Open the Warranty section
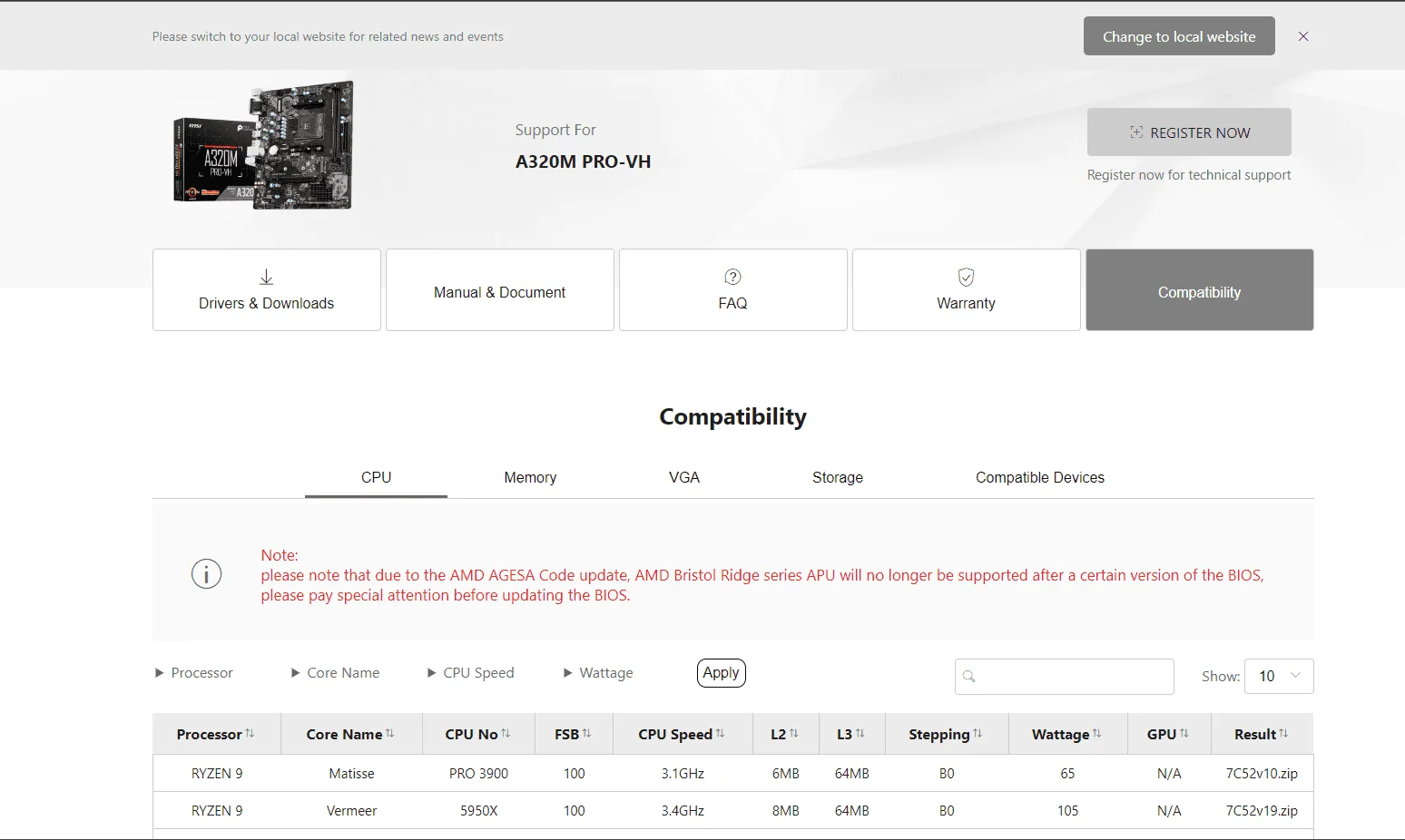The height and width of the screenshot is (840, 1405). (x=967, y=290)
